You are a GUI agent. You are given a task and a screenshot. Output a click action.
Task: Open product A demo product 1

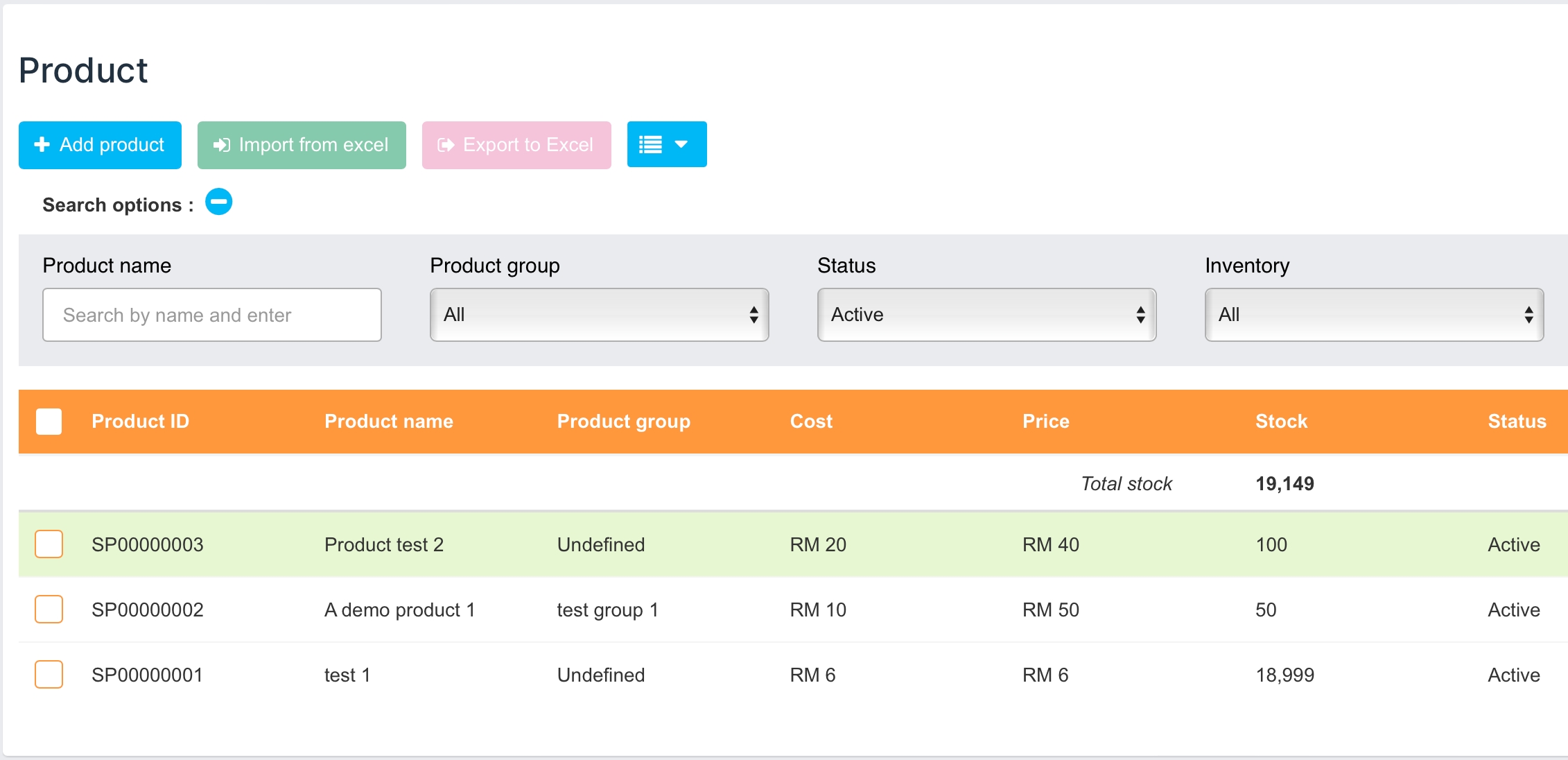click(x=399, y=610)
